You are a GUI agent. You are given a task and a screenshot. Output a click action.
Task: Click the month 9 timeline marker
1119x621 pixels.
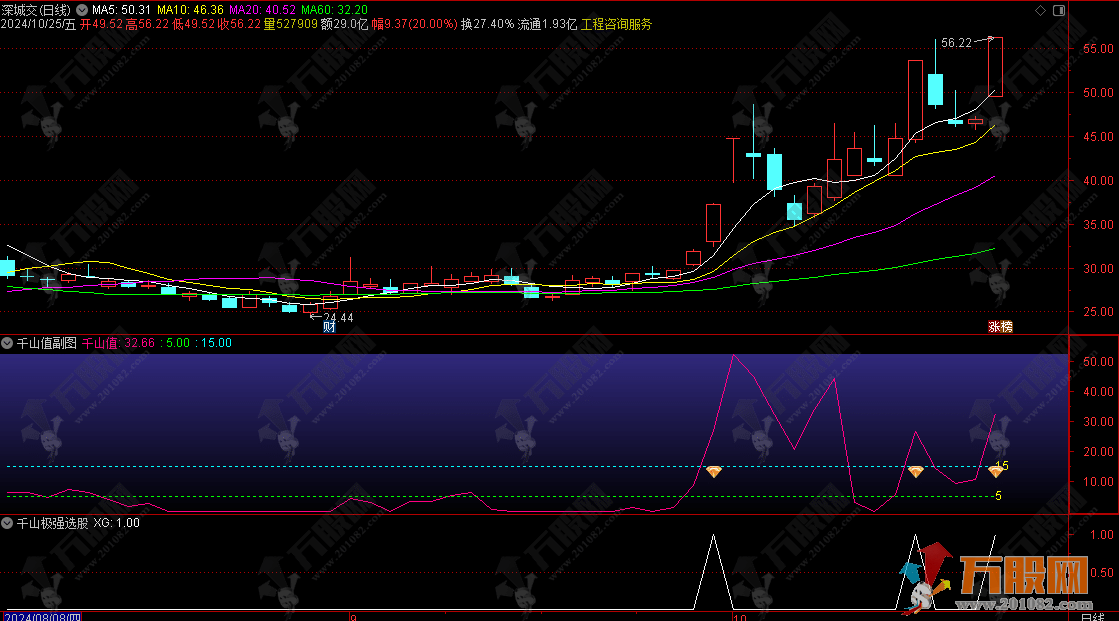coord(353,617)
